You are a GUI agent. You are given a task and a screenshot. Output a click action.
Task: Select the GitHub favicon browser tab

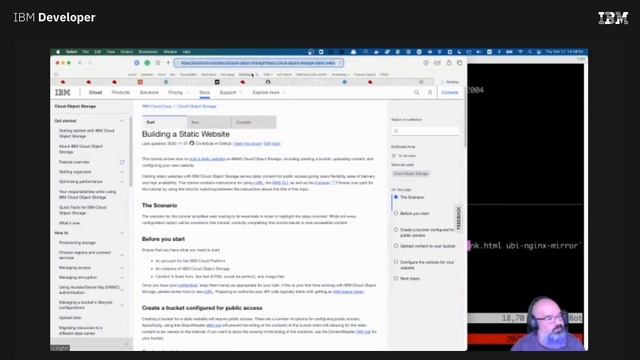point(268,82)
